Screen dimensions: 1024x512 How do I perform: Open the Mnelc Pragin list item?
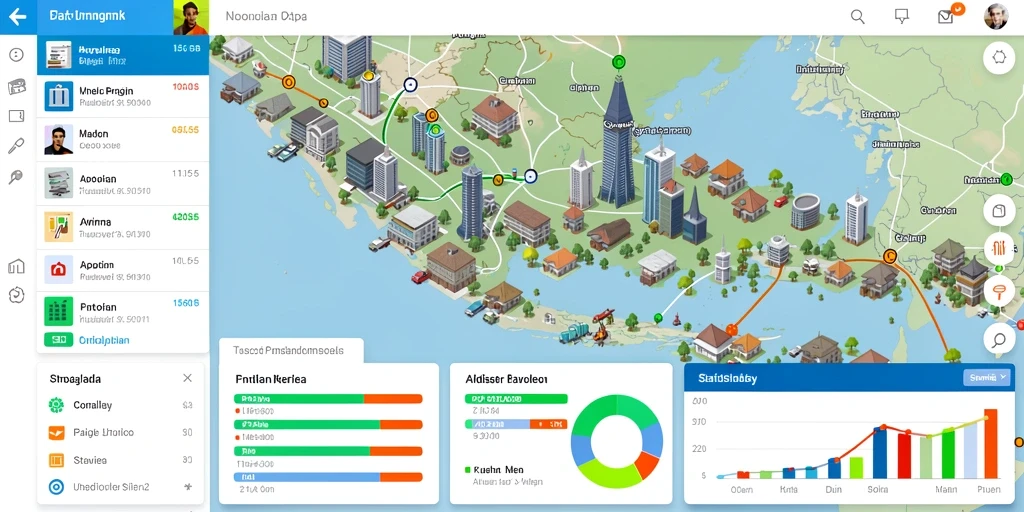(x=123, y=96)
